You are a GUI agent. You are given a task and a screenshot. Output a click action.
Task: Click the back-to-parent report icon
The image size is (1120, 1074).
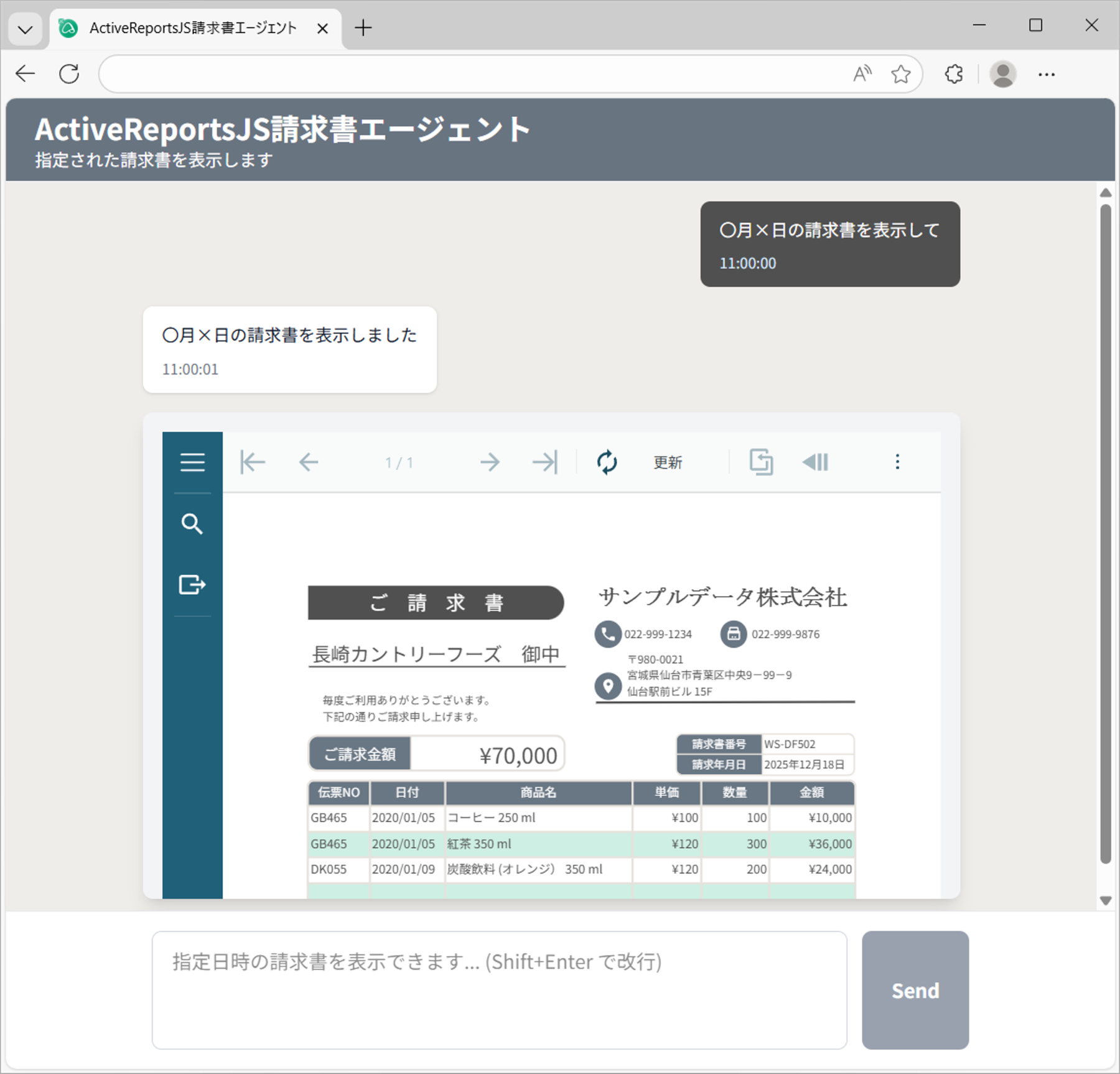pyautogui.click(x=761, y=462)
